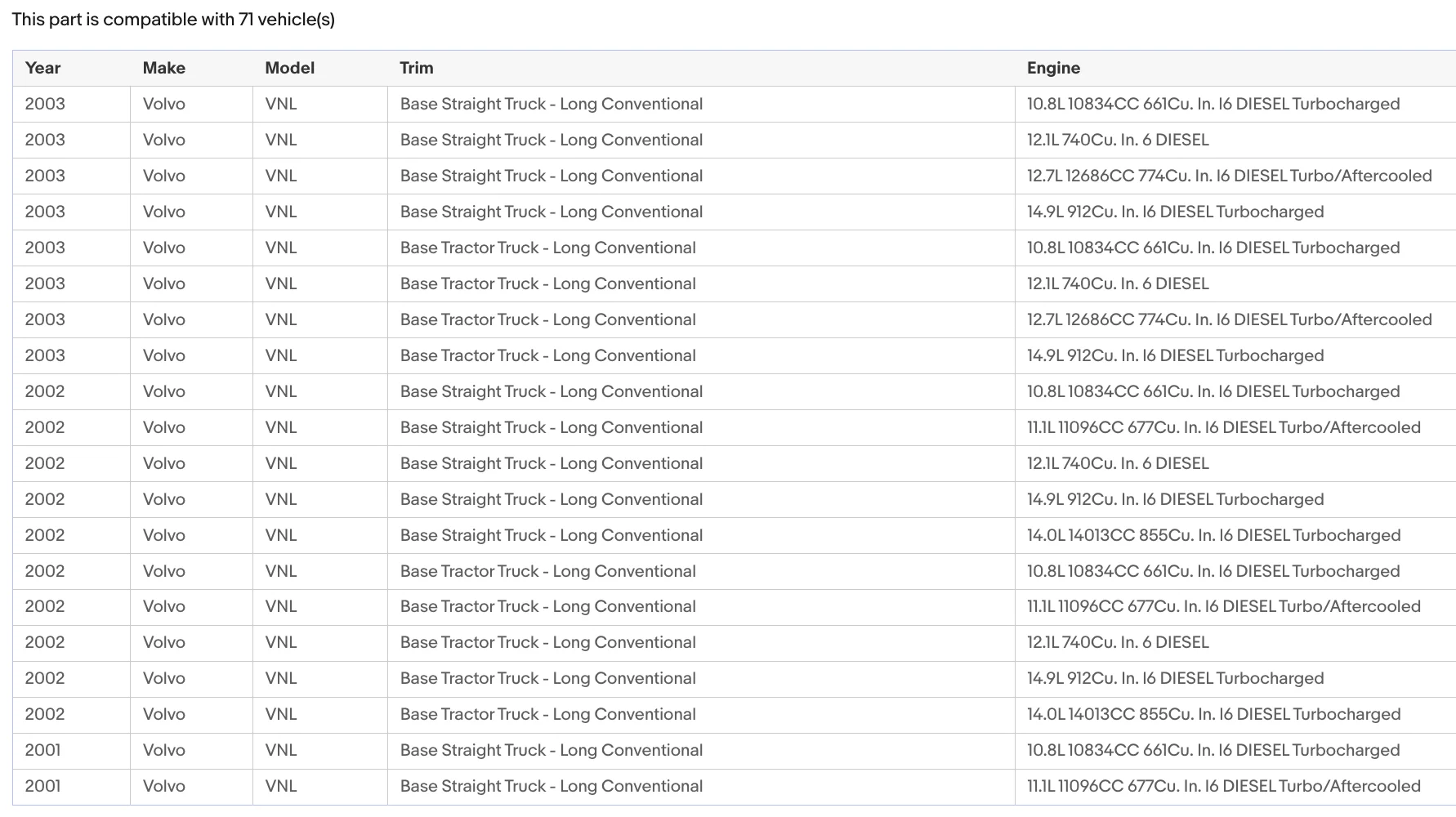Select 10.8L engine cell for 2002 Tractor Truck
The image size is (1456, 817).
1235,571
